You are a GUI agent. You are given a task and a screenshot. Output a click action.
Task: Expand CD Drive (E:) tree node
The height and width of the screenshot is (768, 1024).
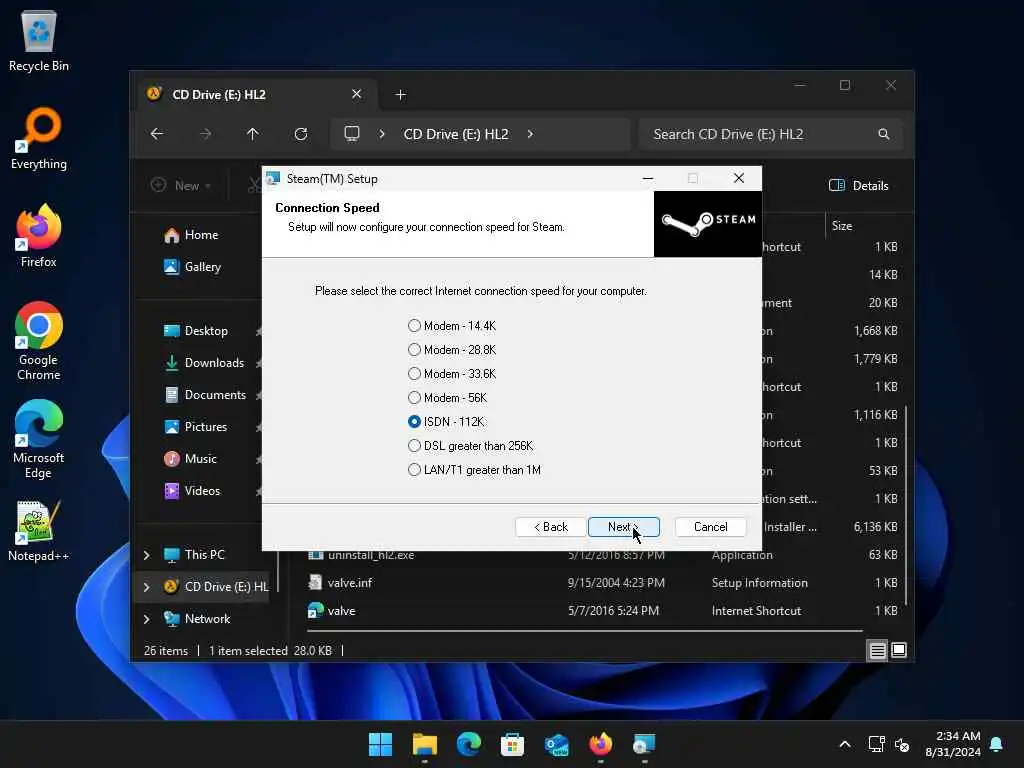click(x=146, y=586)
